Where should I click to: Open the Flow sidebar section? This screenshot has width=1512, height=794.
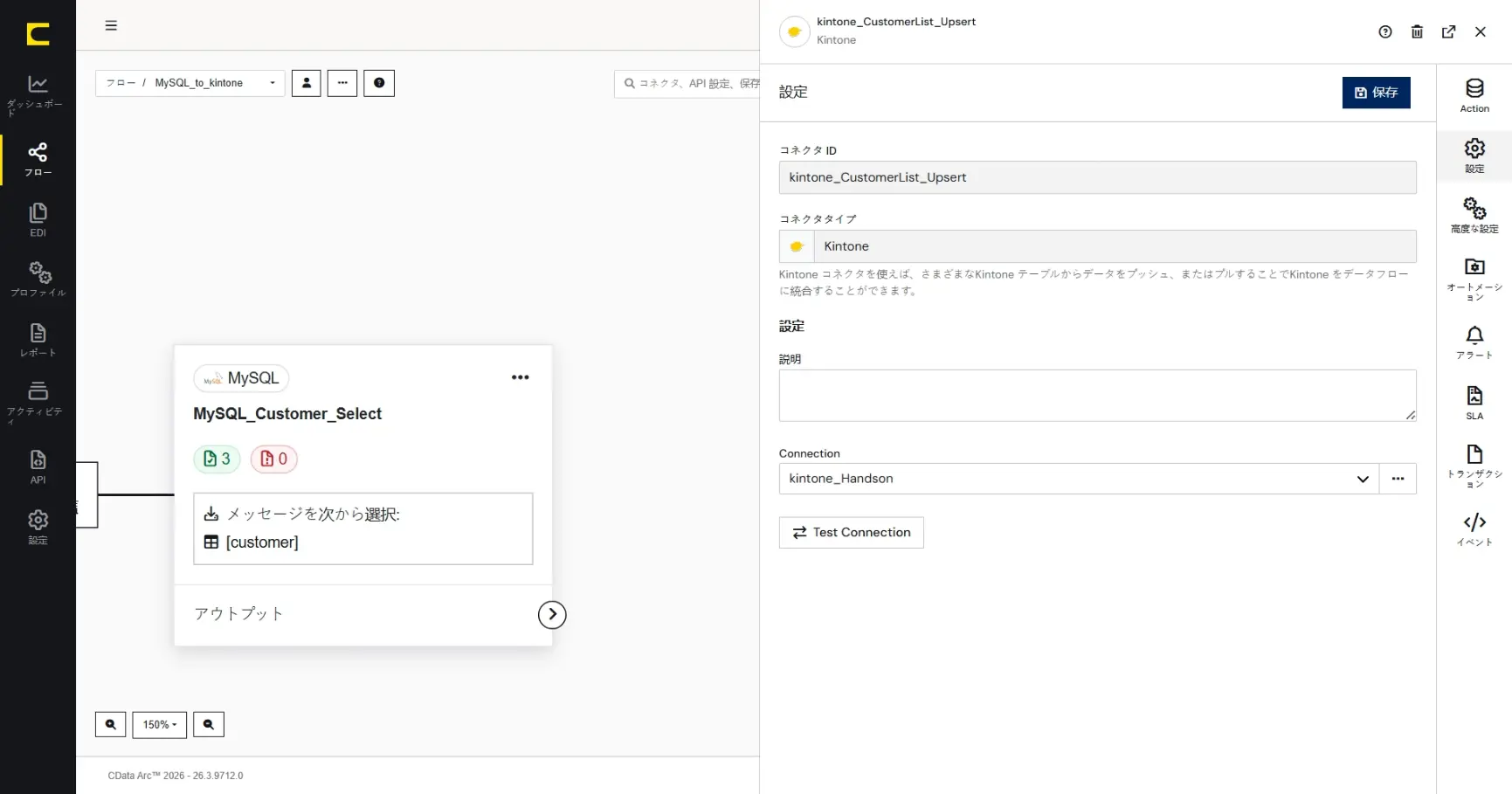(x=38, y=159)
